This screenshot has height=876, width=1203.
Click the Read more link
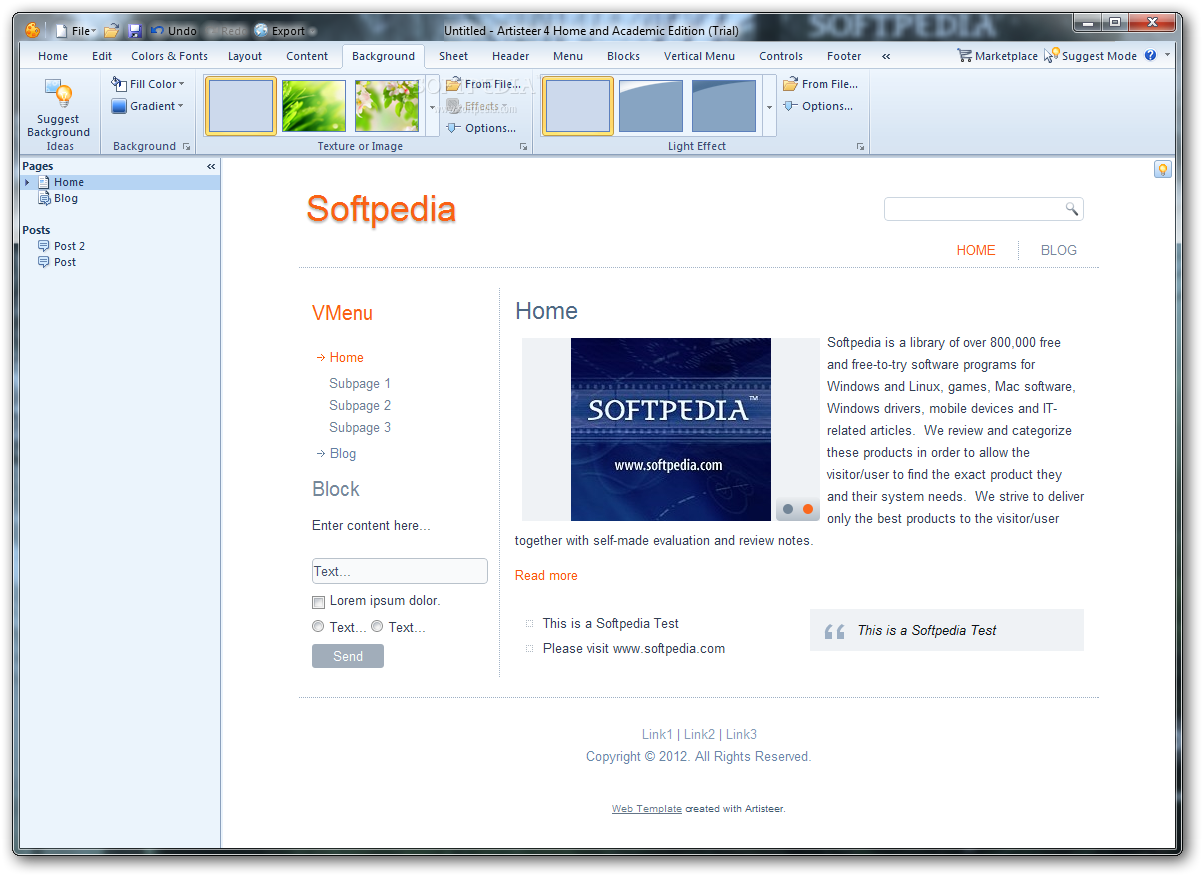pos(546,575)
